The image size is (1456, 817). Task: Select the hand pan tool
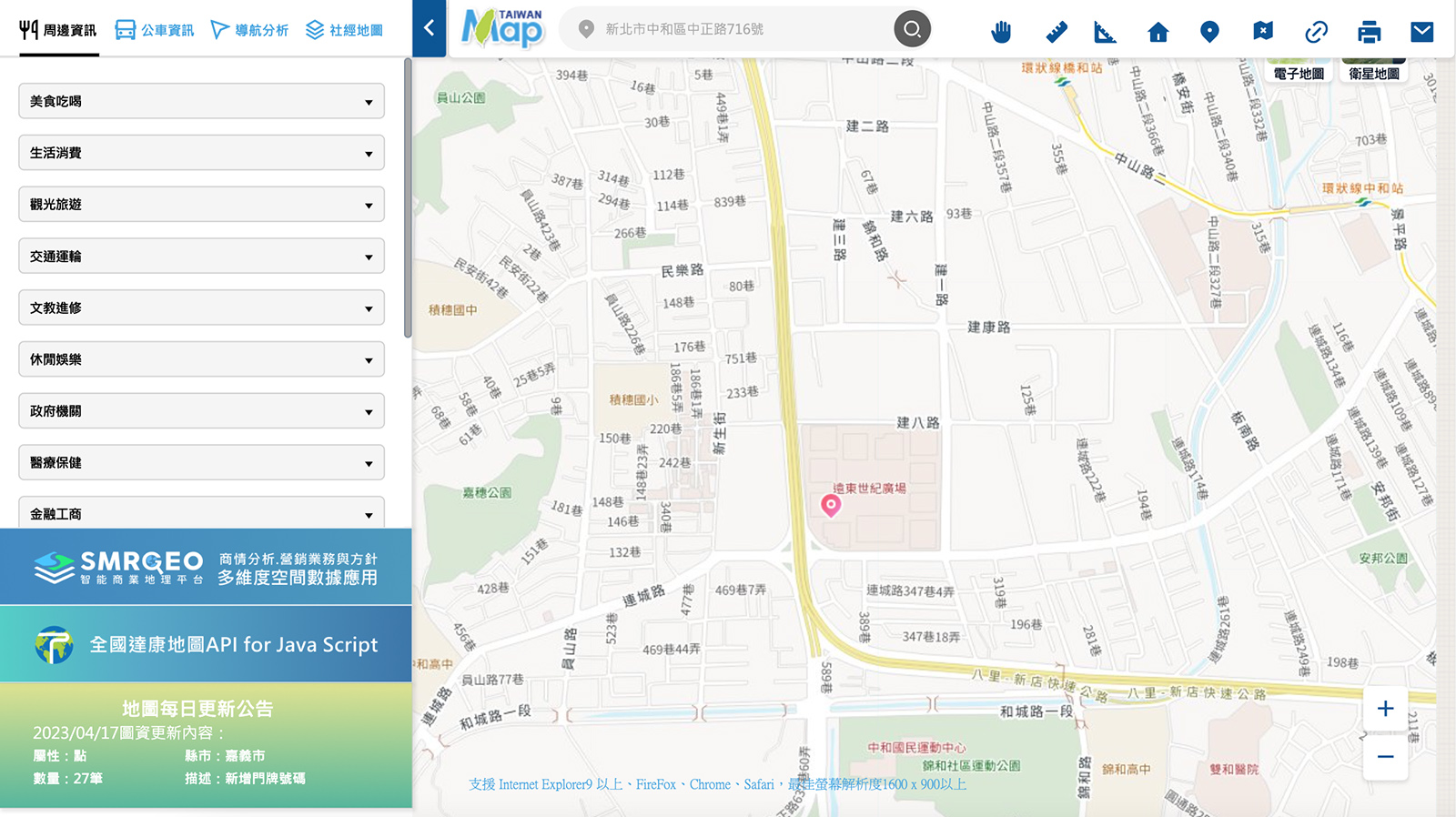(1001, 32)
